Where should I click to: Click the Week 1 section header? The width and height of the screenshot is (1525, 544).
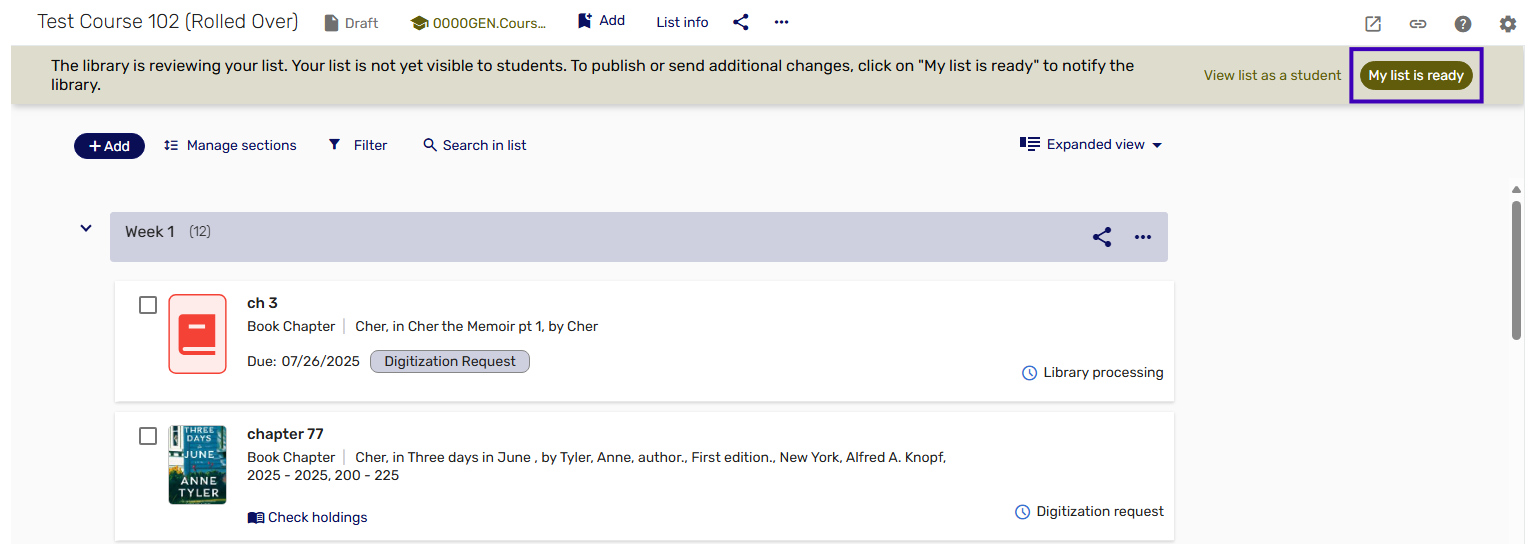click(639, 237)
